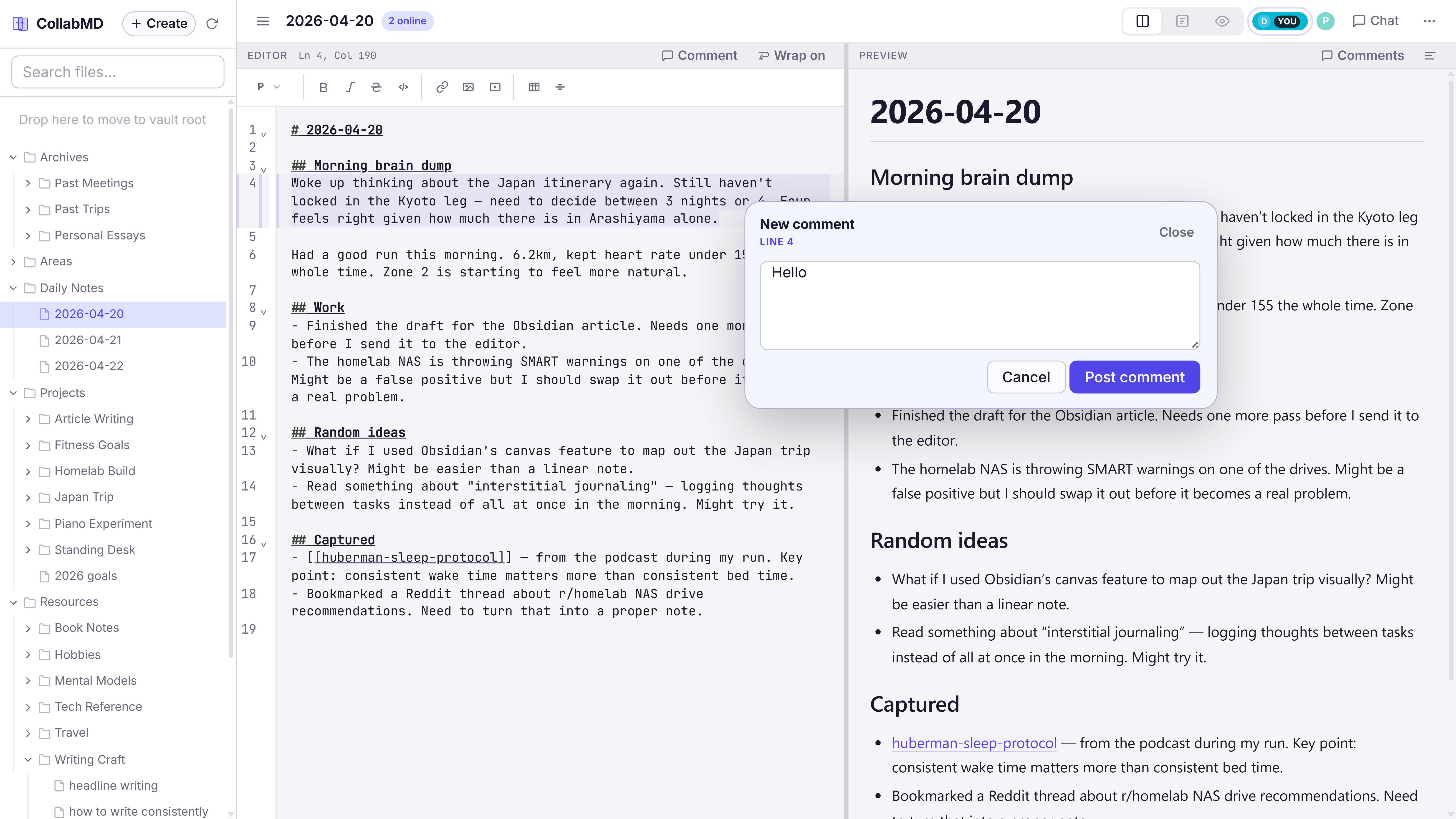Click the CollabMD logo icon
Image resolution: width=1456 pixels, height=819 pixels.
[20, 23]
